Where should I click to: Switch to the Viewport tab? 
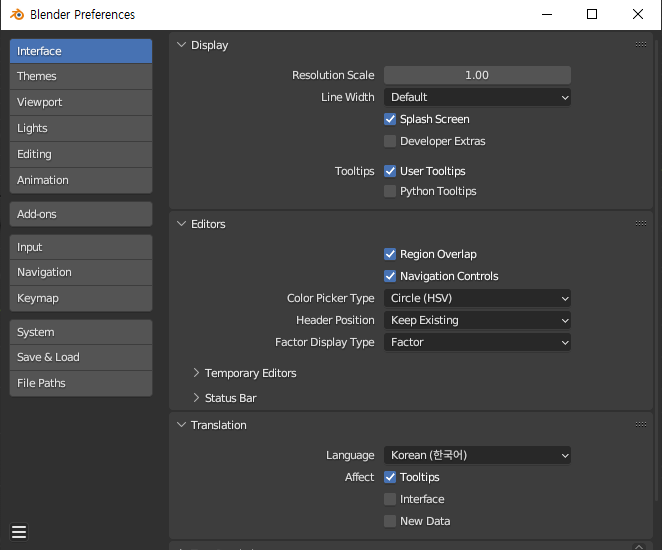click(x=81, y=103)
